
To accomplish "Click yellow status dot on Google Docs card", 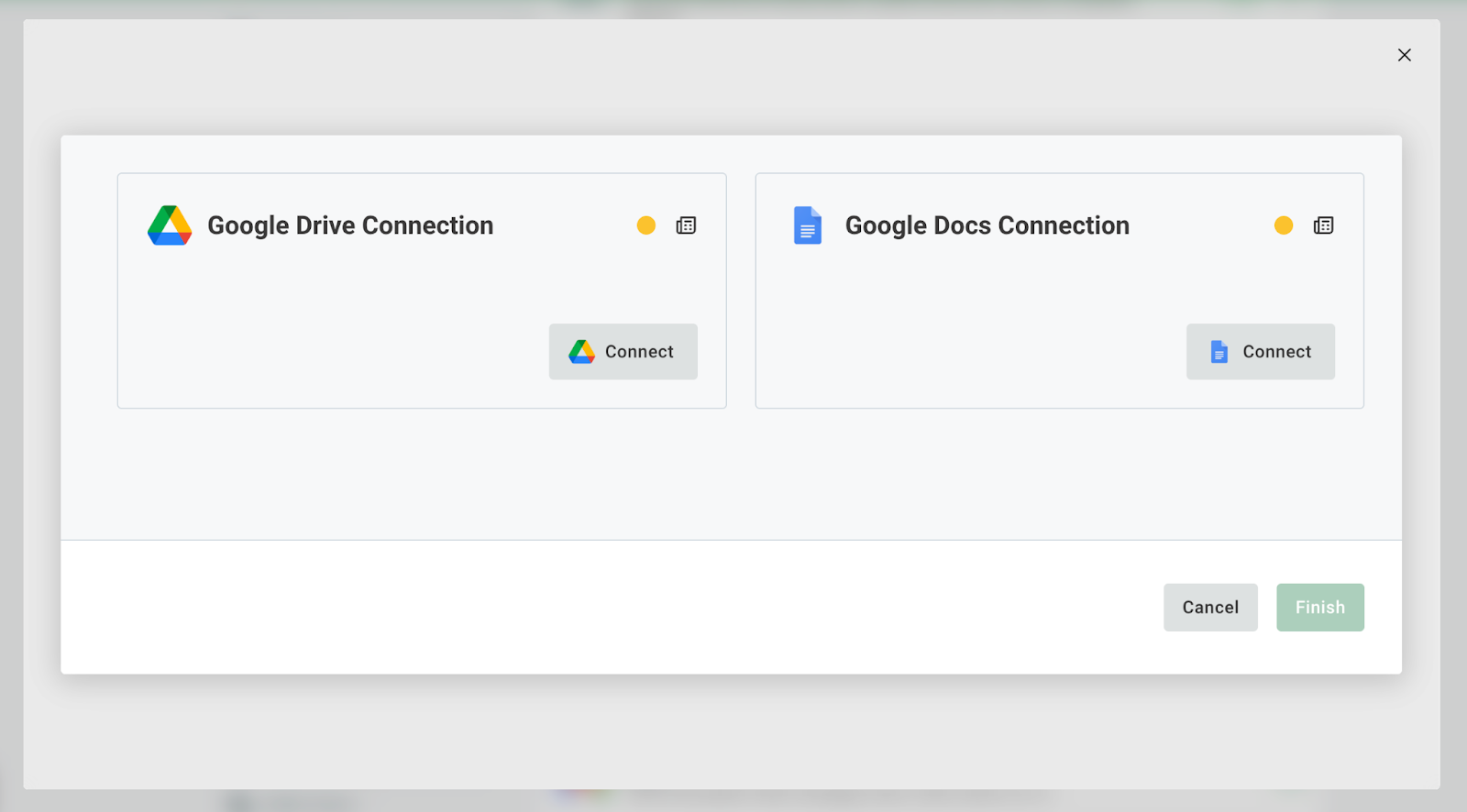I will click(x=1284, y=225).
